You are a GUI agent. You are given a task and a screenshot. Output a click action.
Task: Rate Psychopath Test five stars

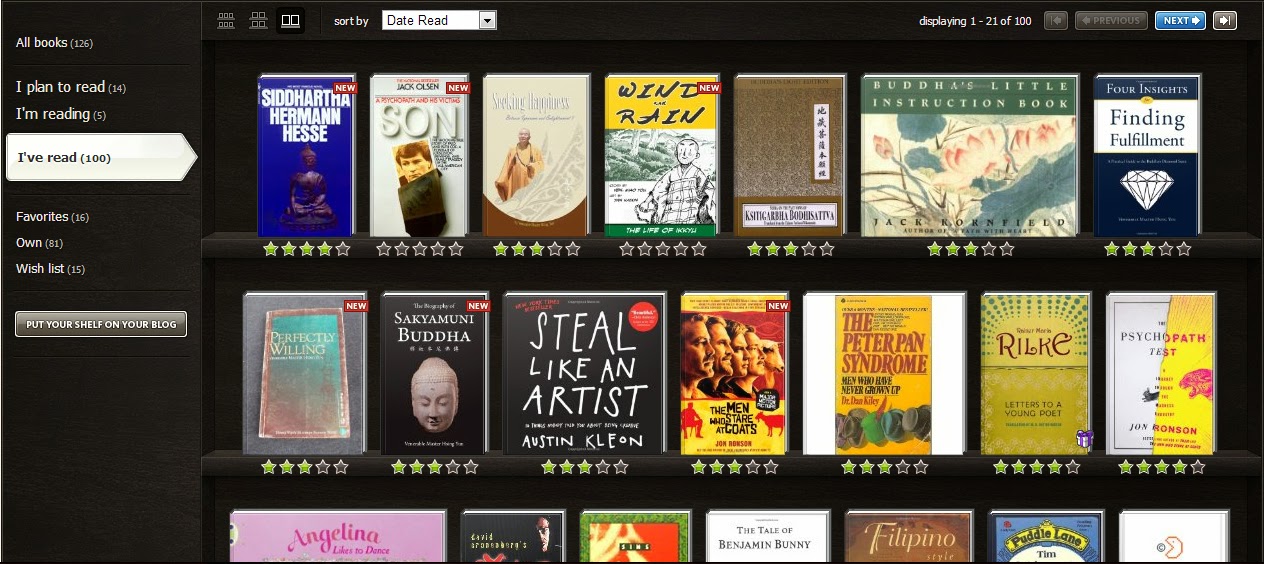[x=1198, y=467]
